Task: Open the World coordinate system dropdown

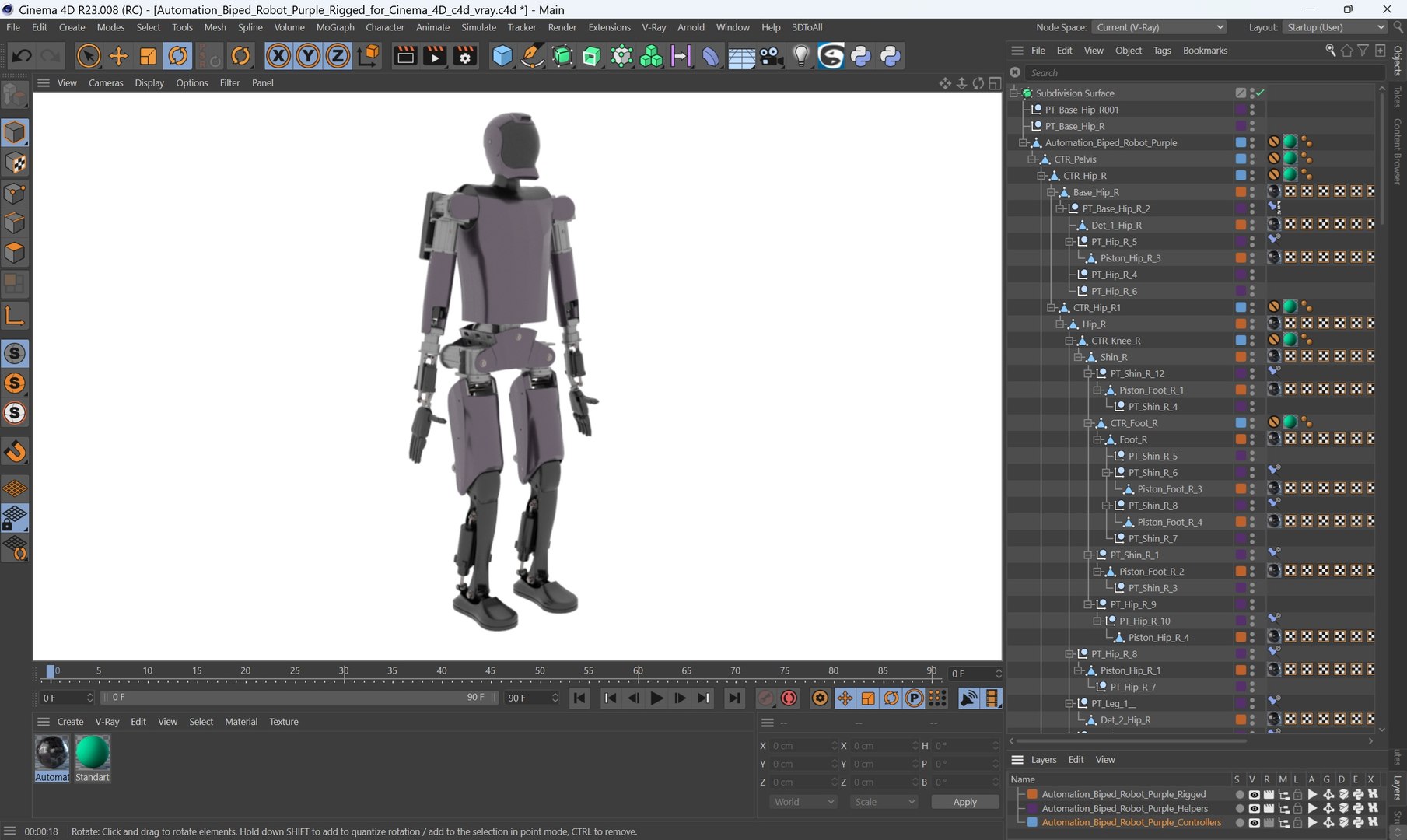Action: 803,802
